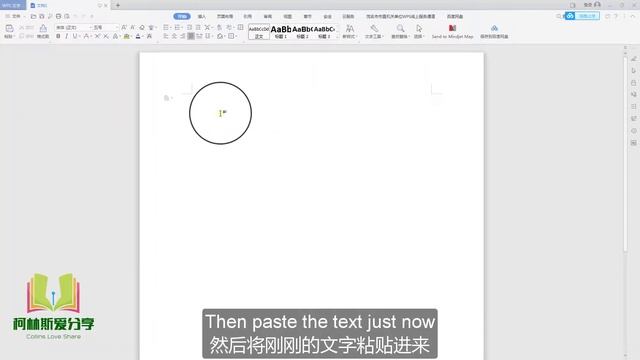Image resolution: width=640 pixels, height=360 pixels.
Task: Click the increase font size icon
Action: point(124,27)
